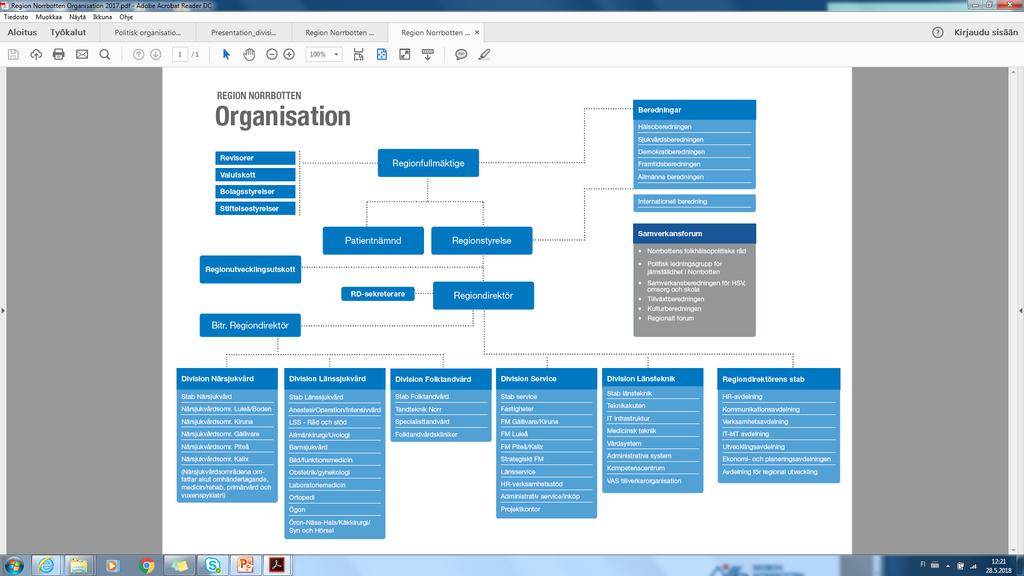Click the Division Länssjukvård header

point(334,378)
